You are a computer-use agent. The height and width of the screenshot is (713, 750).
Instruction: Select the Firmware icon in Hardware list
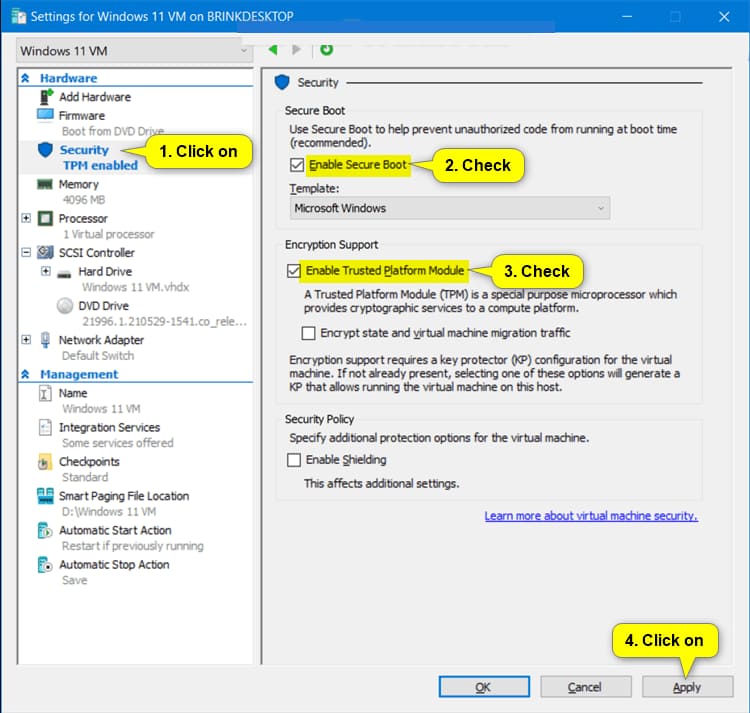tap(45, 116)
